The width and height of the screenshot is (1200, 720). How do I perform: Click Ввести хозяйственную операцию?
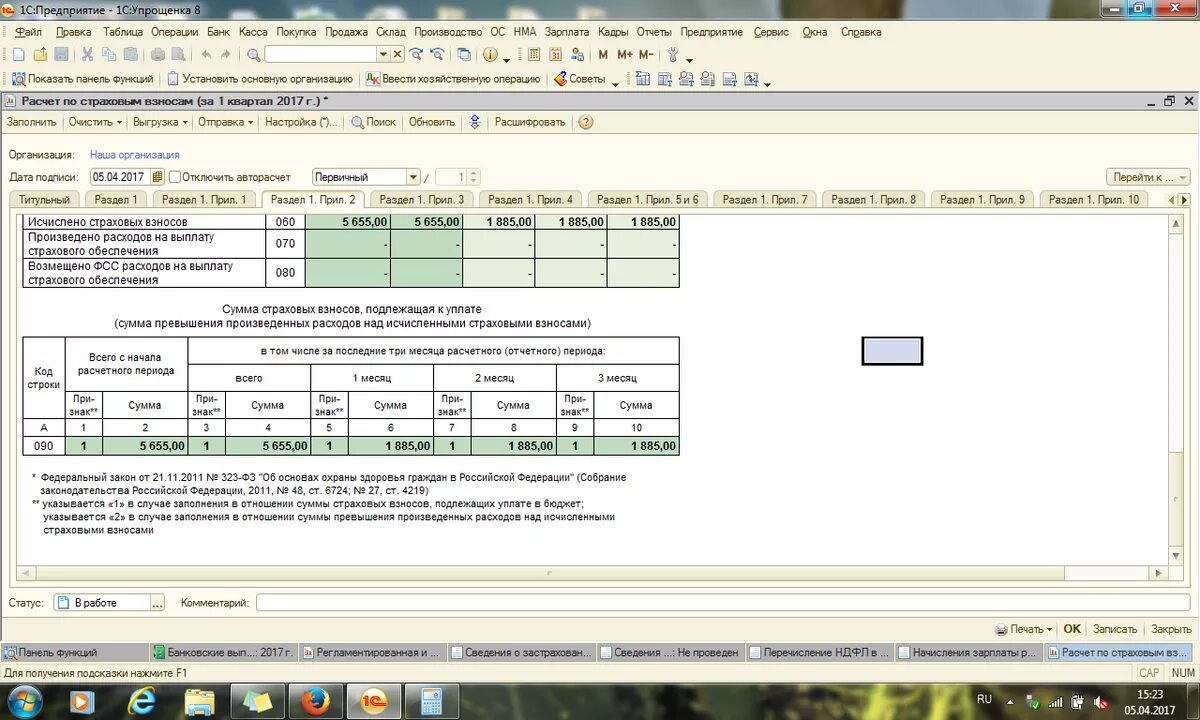click(x=453, y=79)
